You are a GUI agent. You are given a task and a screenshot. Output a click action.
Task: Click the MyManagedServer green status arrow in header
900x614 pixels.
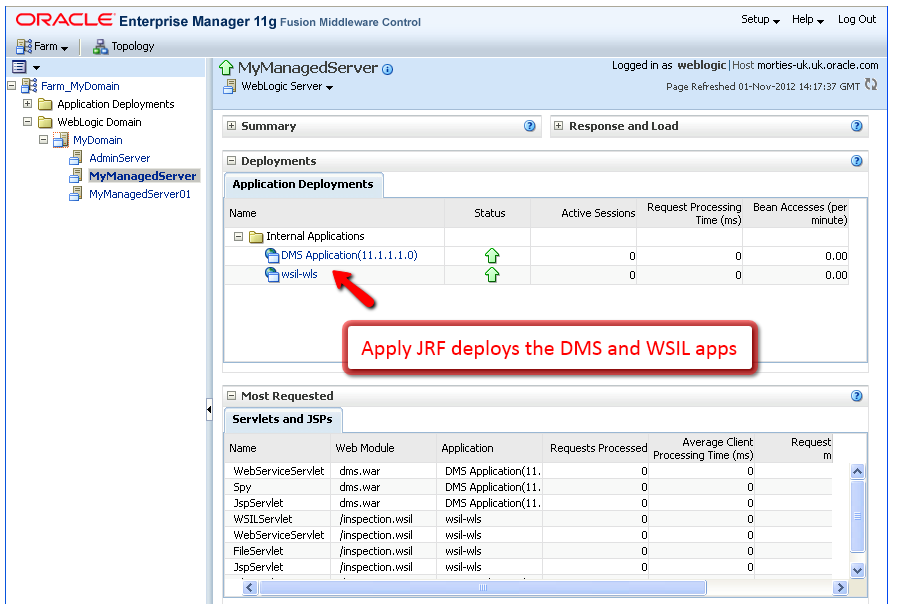pos(226,68)
